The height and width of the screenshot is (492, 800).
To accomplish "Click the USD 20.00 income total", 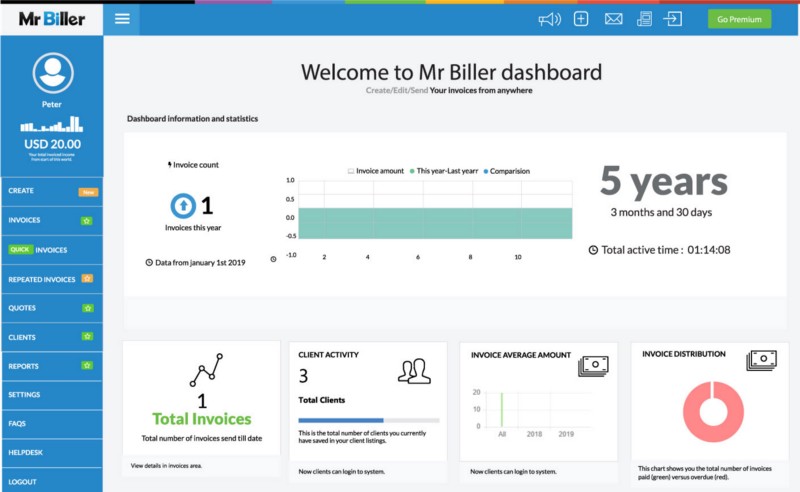I will [53, 144].
